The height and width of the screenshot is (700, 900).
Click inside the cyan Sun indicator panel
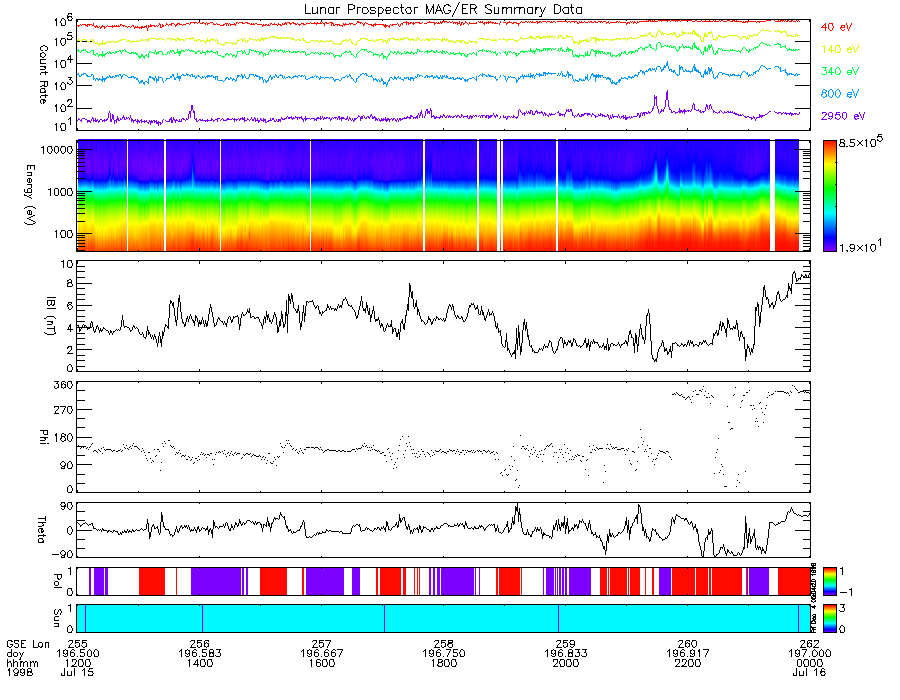(x=443, y=618)
